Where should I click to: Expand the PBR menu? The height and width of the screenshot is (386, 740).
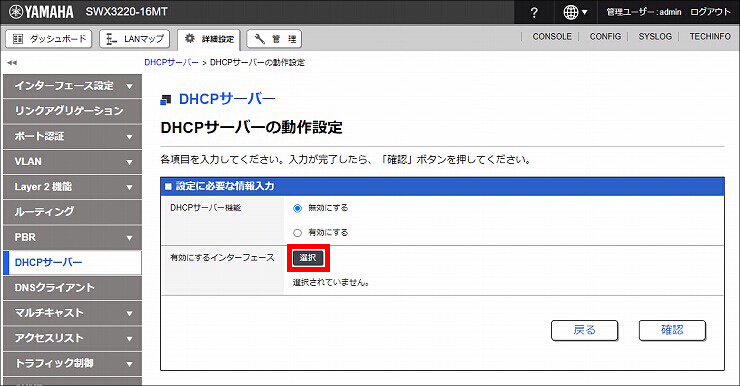[x=72, y=237]
